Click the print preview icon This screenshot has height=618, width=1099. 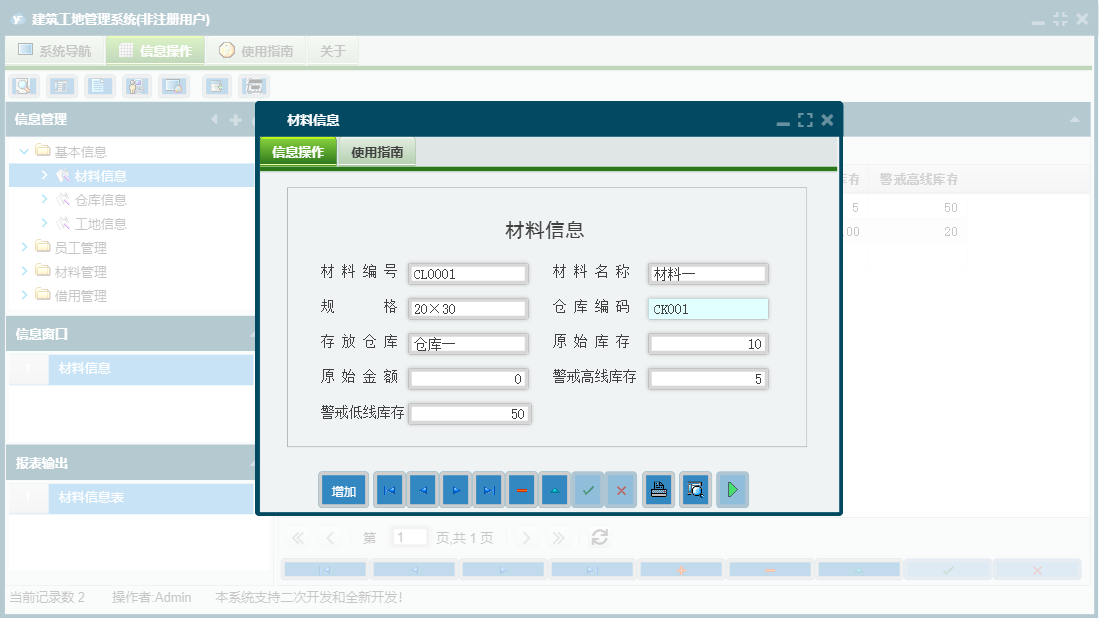(x=695, y=489)
